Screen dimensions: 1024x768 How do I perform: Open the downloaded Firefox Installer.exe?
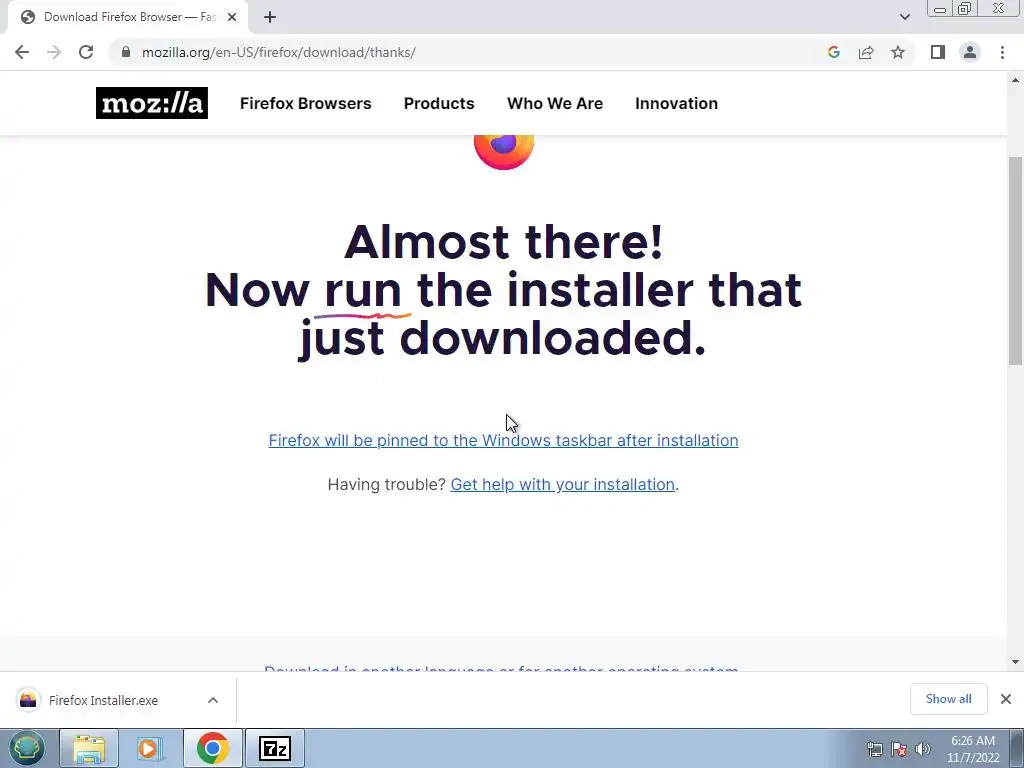103,700
